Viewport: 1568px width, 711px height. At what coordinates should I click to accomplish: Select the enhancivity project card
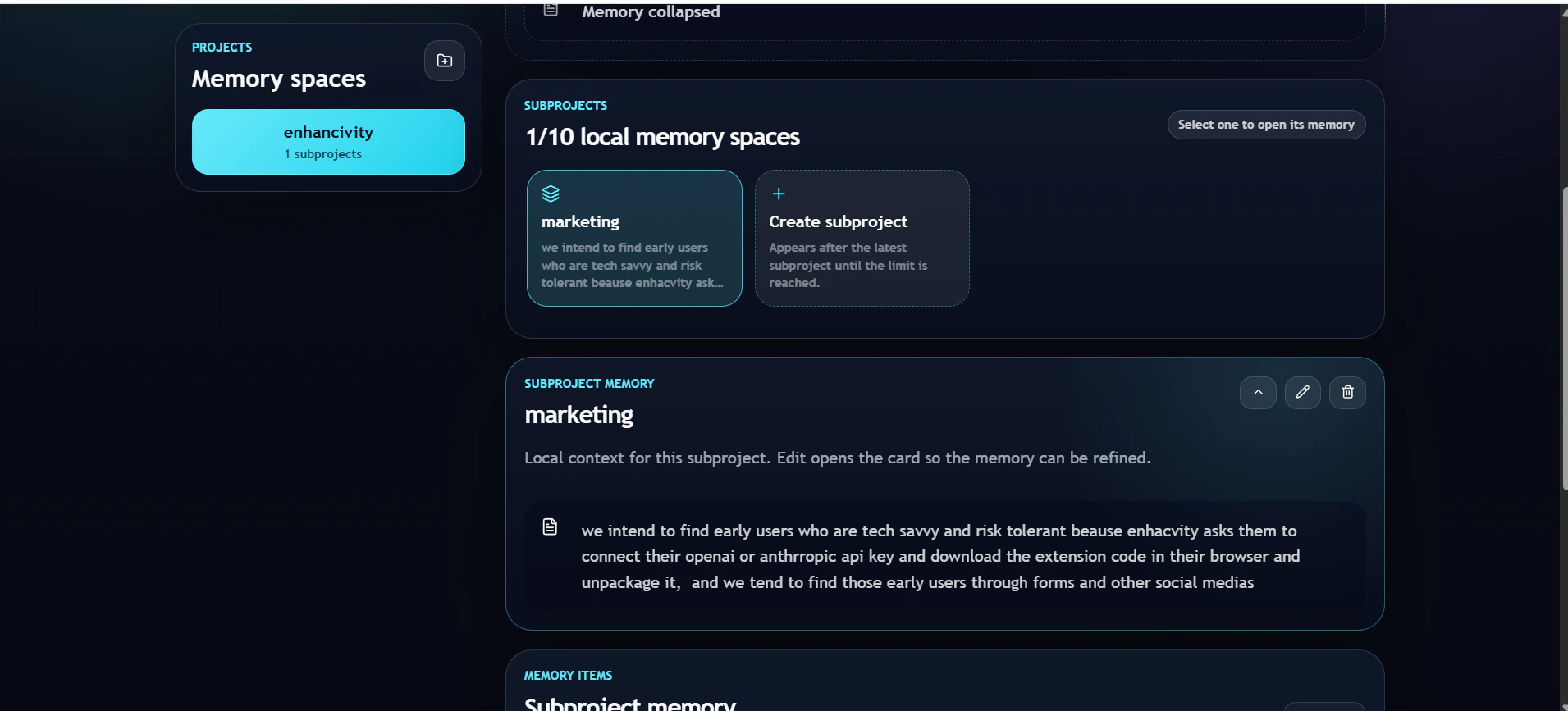pos(328,142)
